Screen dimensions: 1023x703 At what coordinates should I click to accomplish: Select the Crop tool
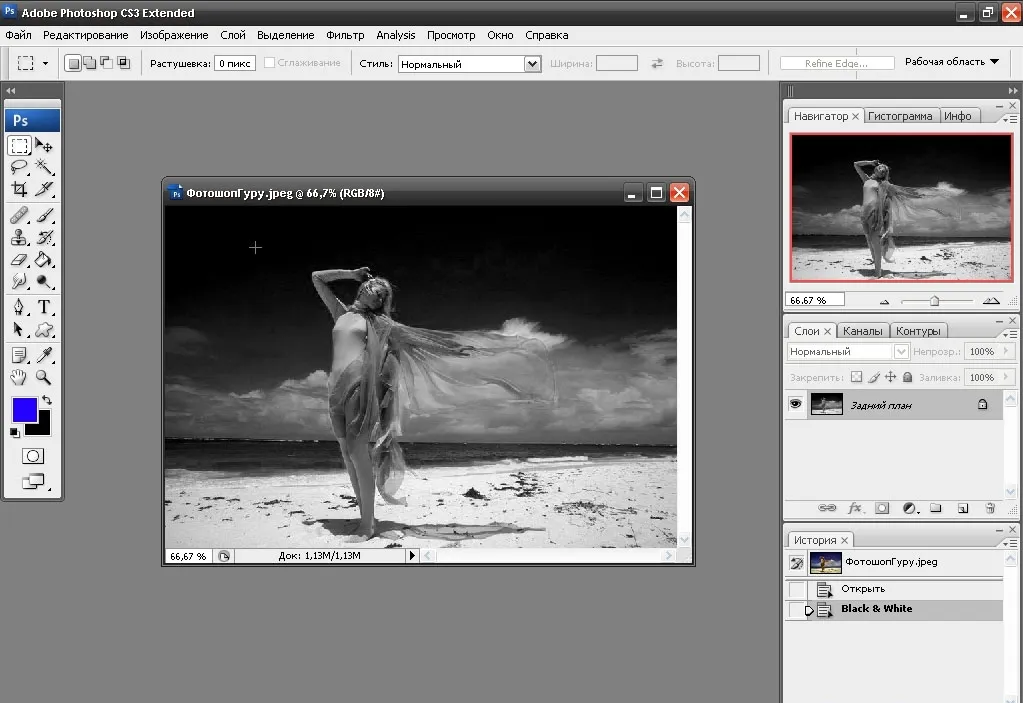click(x=20, y=189)
